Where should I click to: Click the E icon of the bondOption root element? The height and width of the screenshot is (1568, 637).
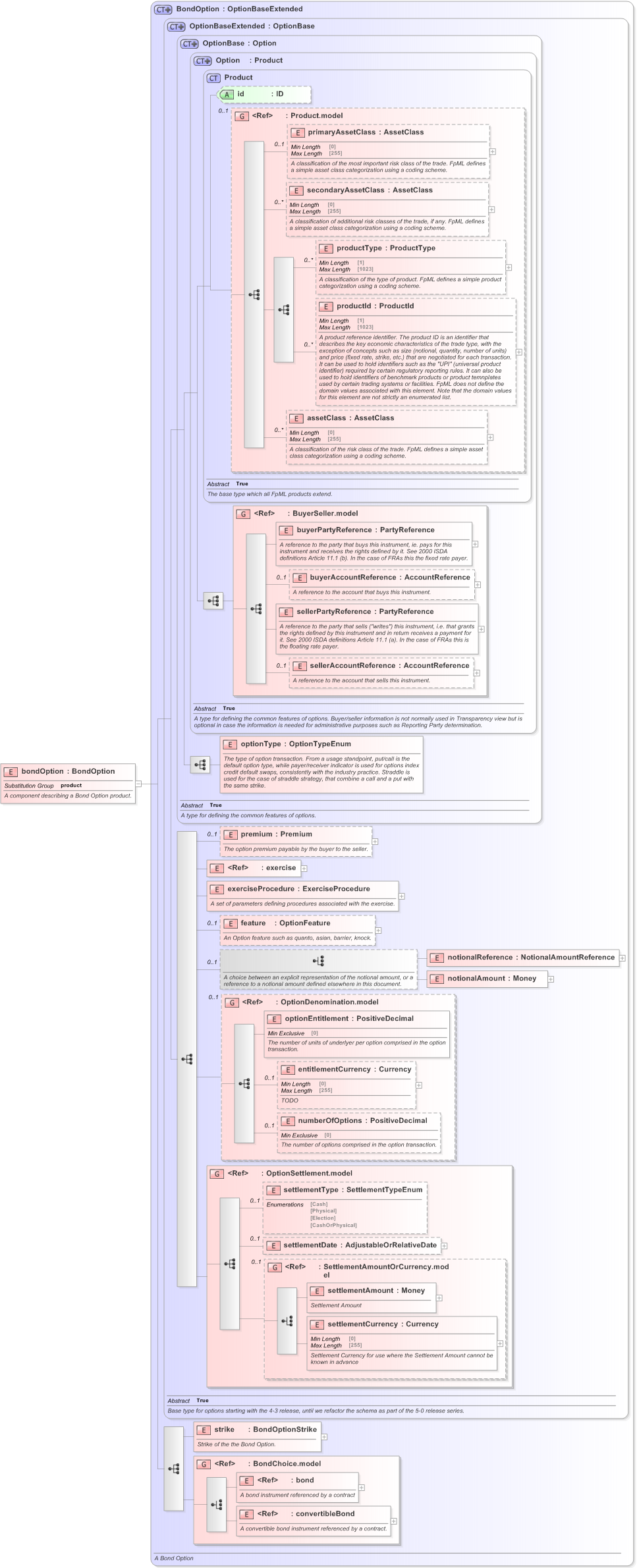pos(11,772)
